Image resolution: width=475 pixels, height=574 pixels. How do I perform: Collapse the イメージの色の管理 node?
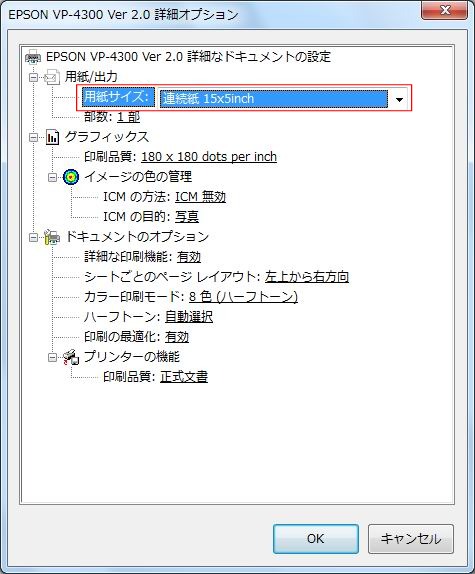pos(53,177)
